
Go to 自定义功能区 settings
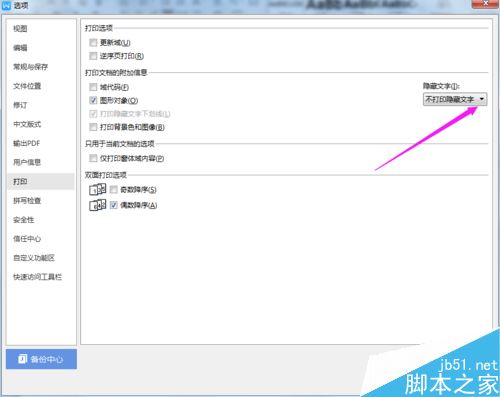coord(34,258)
